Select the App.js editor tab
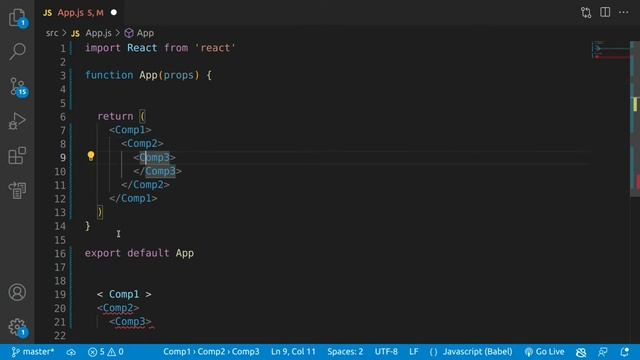Viewport: 640px width, 360px height. click(80, 13)
